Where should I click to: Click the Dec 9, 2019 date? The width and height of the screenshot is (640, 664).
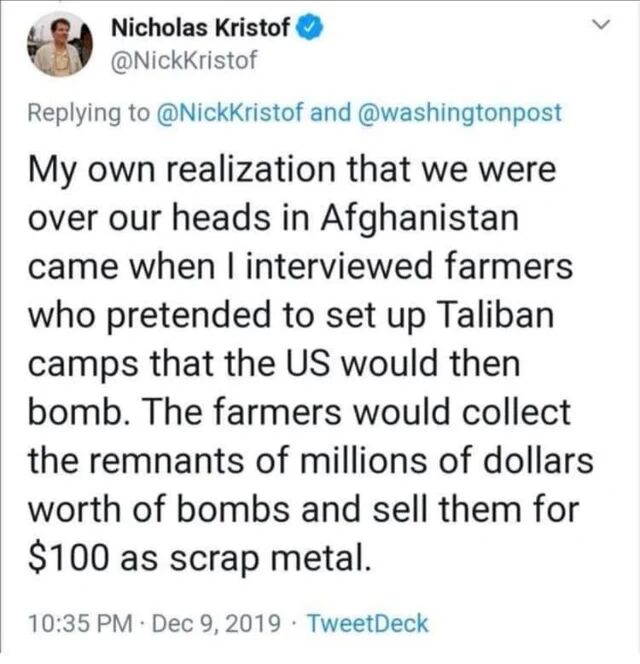pyautogui.click(x=216, y=624)
